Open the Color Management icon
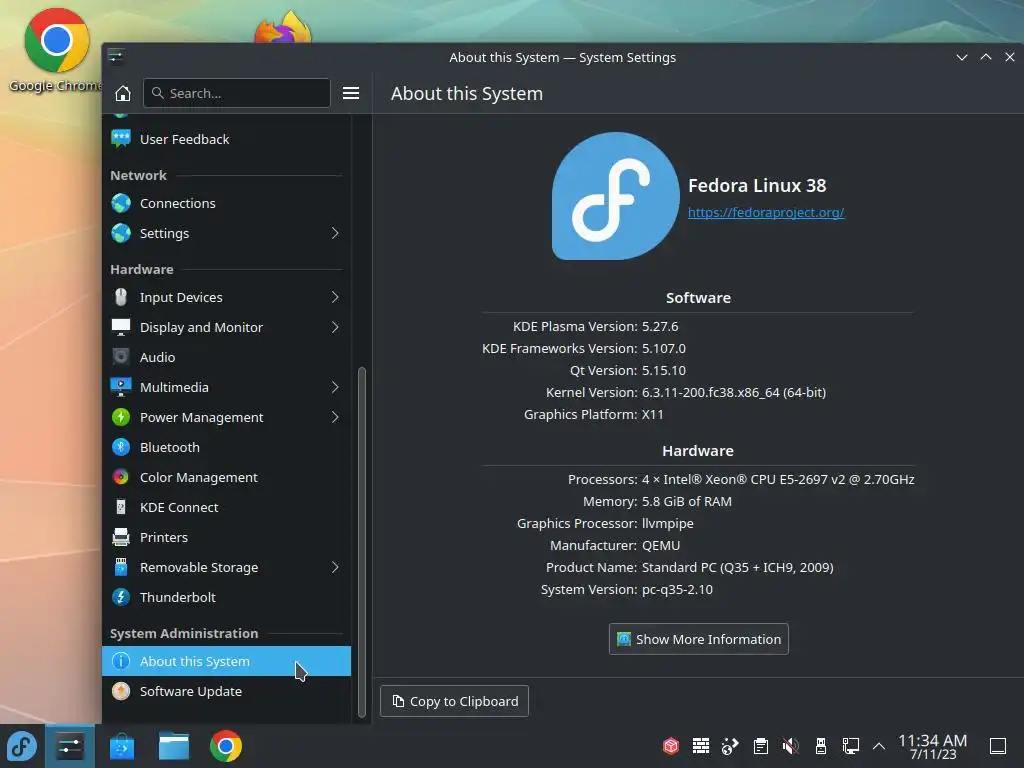This screenshot has height=768, width=1024. click(121, 477)
